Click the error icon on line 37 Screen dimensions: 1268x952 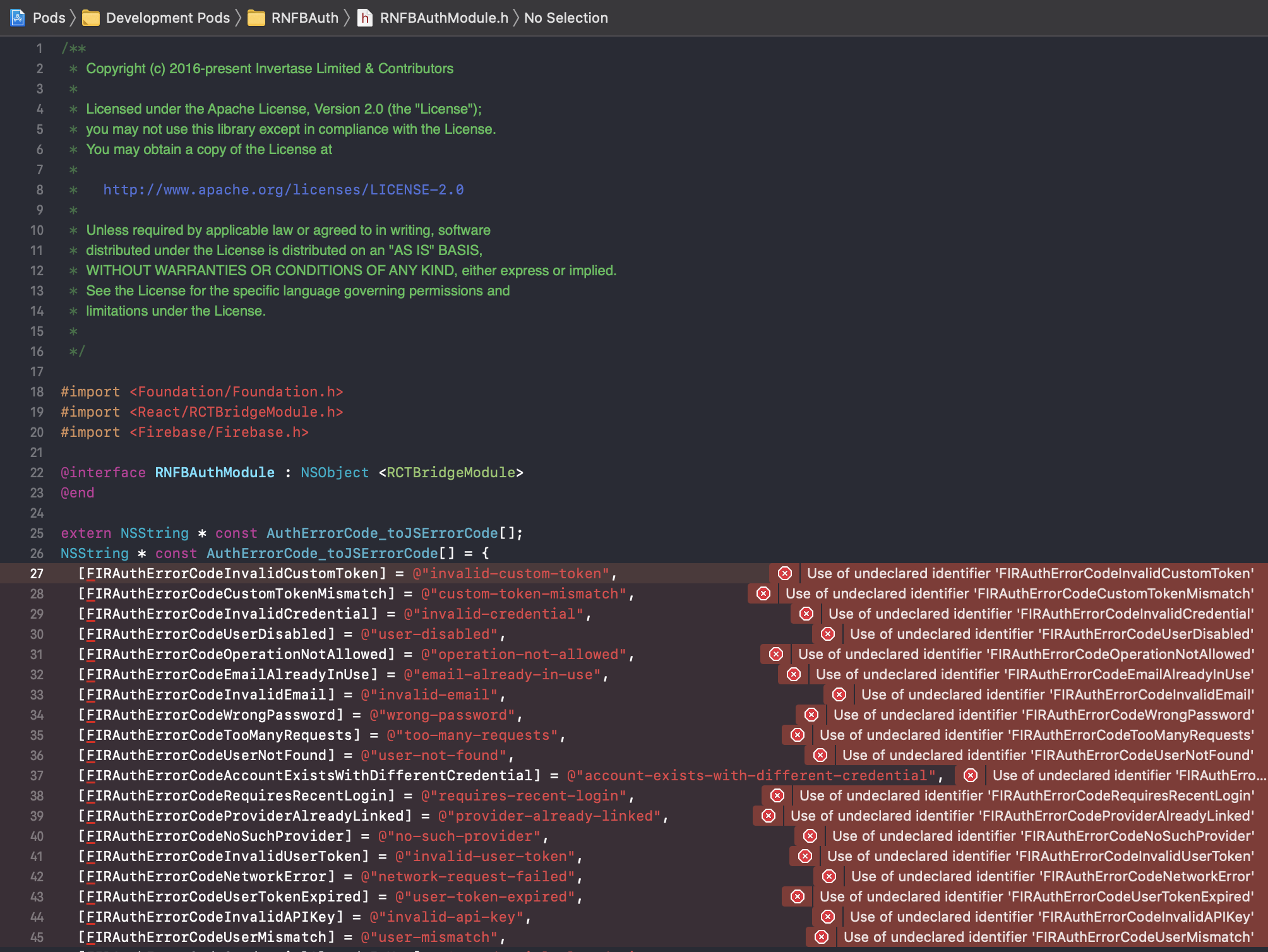pyautogui.click(x=971, y=775)
